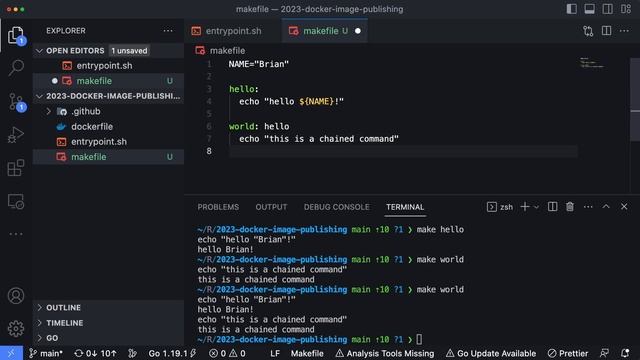The width and height of the screenshot is (640, 360).
Task: Open Explorer views and more actions
Action: click(168, 31)
